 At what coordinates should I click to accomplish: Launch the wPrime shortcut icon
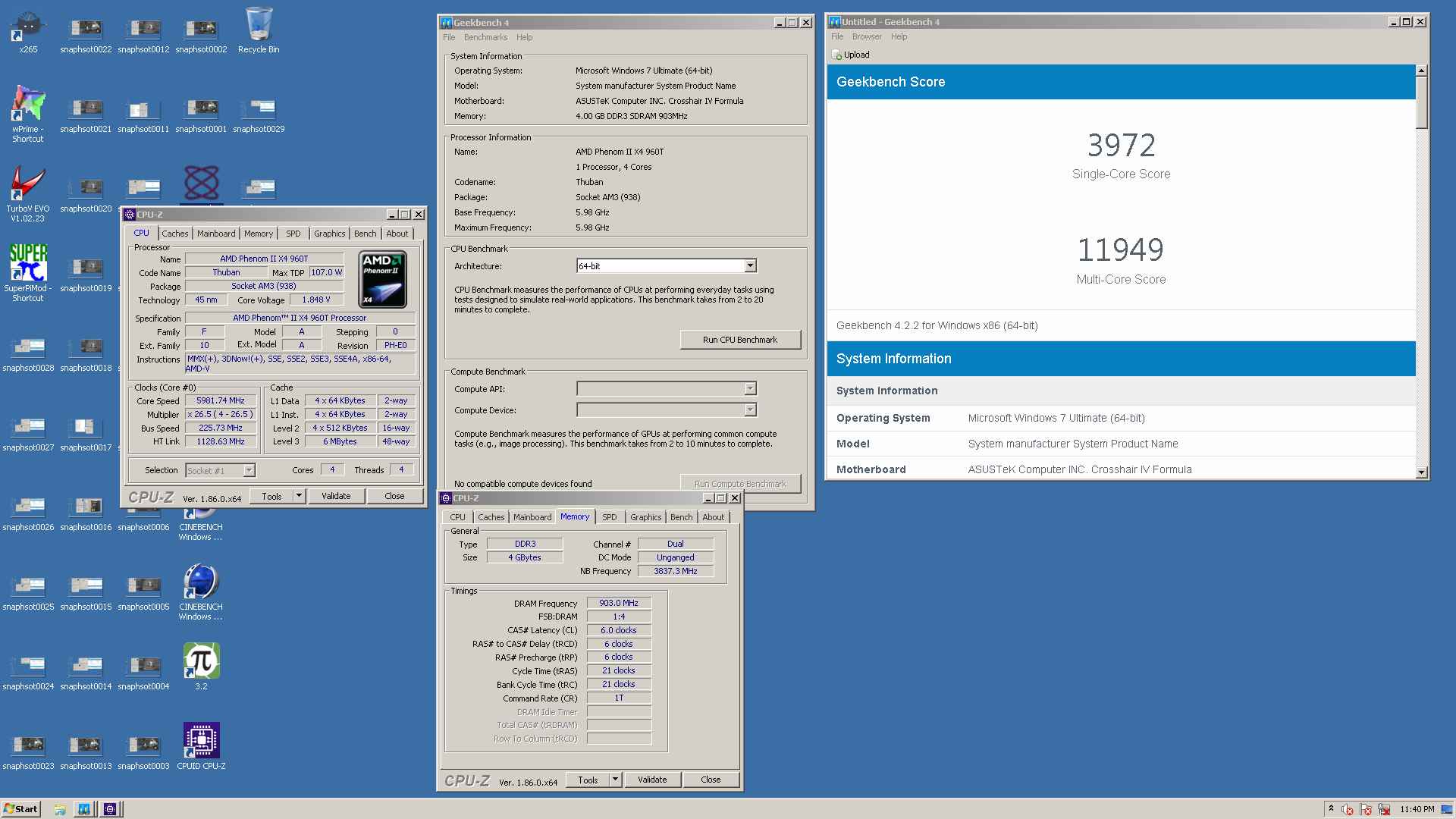(x=28, y=114)
